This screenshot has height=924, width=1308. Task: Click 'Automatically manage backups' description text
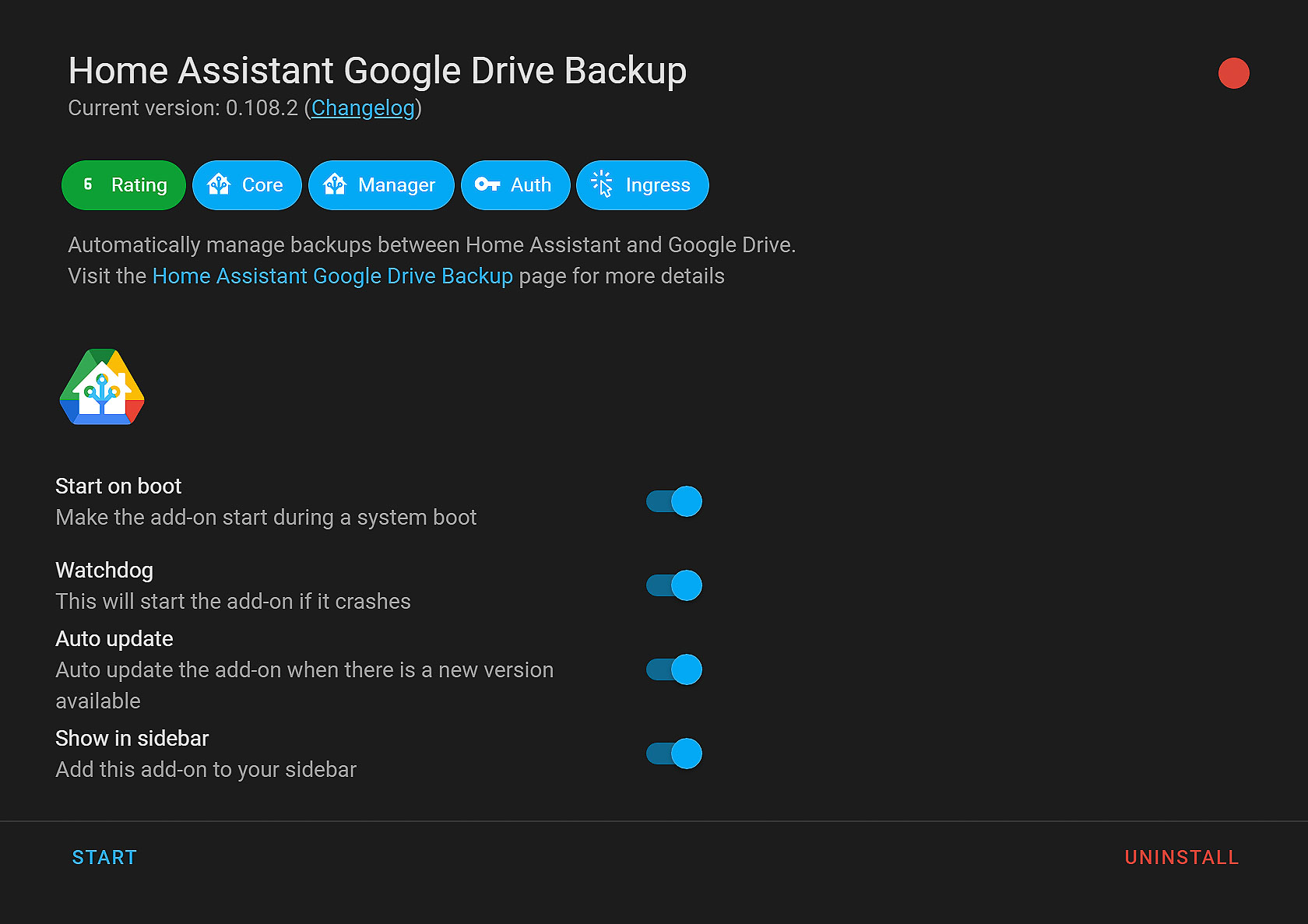(431, 245)
